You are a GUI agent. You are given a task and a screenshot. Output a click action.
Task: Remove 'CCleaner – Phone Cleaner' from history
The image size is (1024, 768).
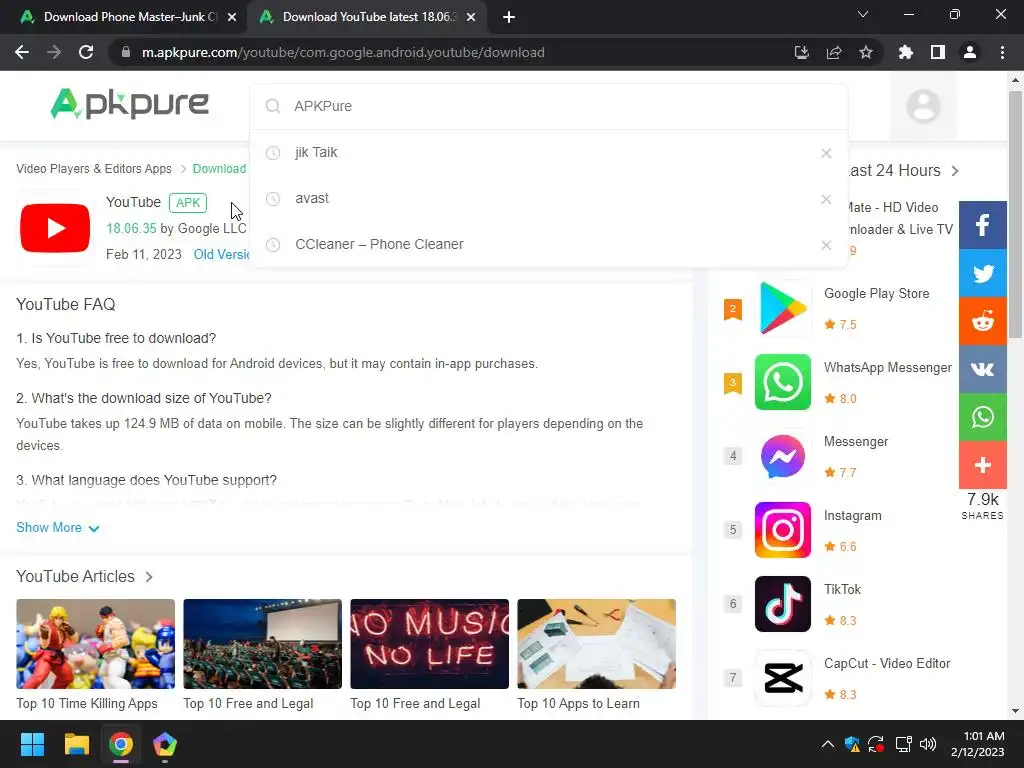pyautogui.click(x=826, y=245)
